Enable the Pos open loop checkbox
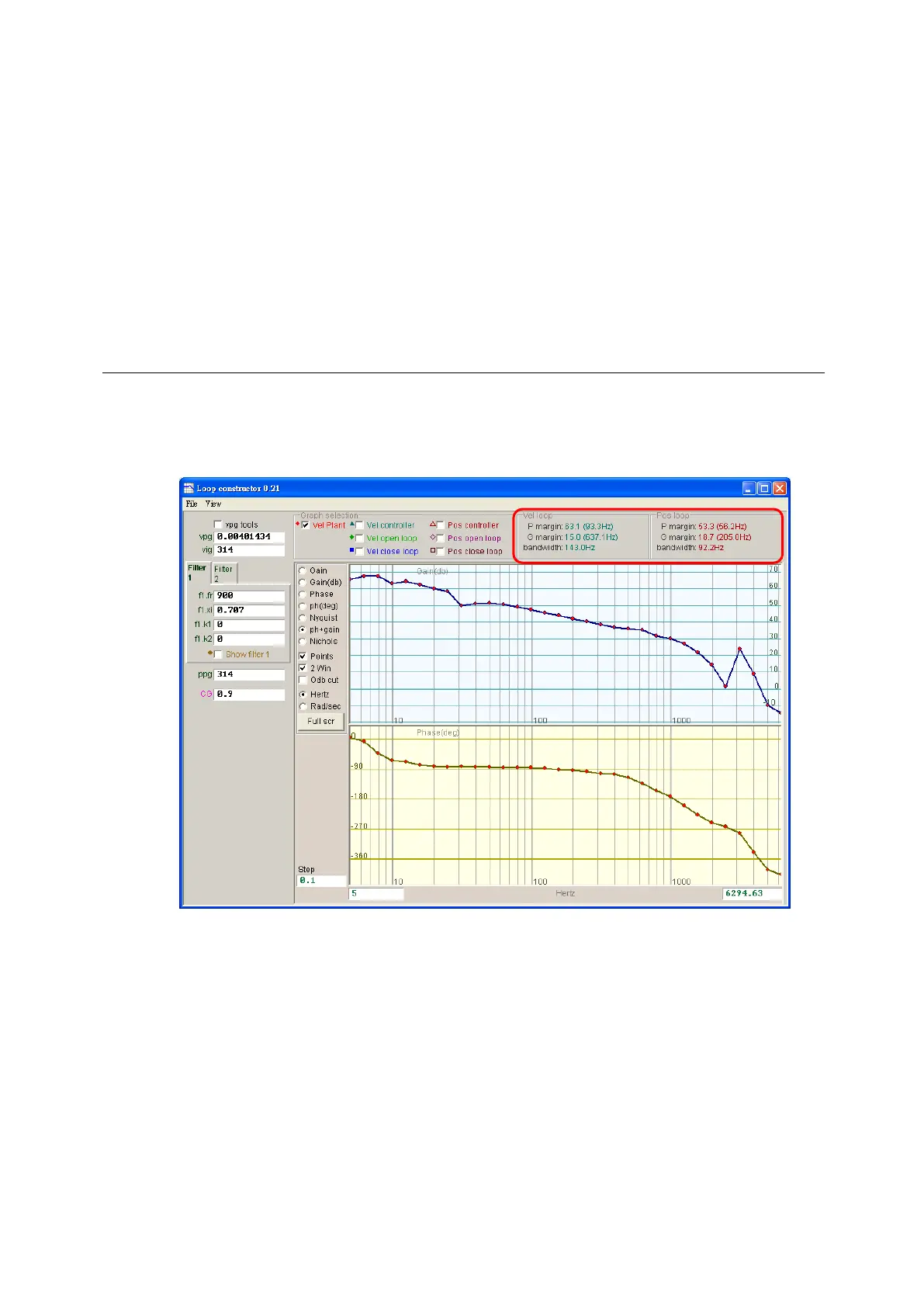924x1306 pixels. point(441,539)
